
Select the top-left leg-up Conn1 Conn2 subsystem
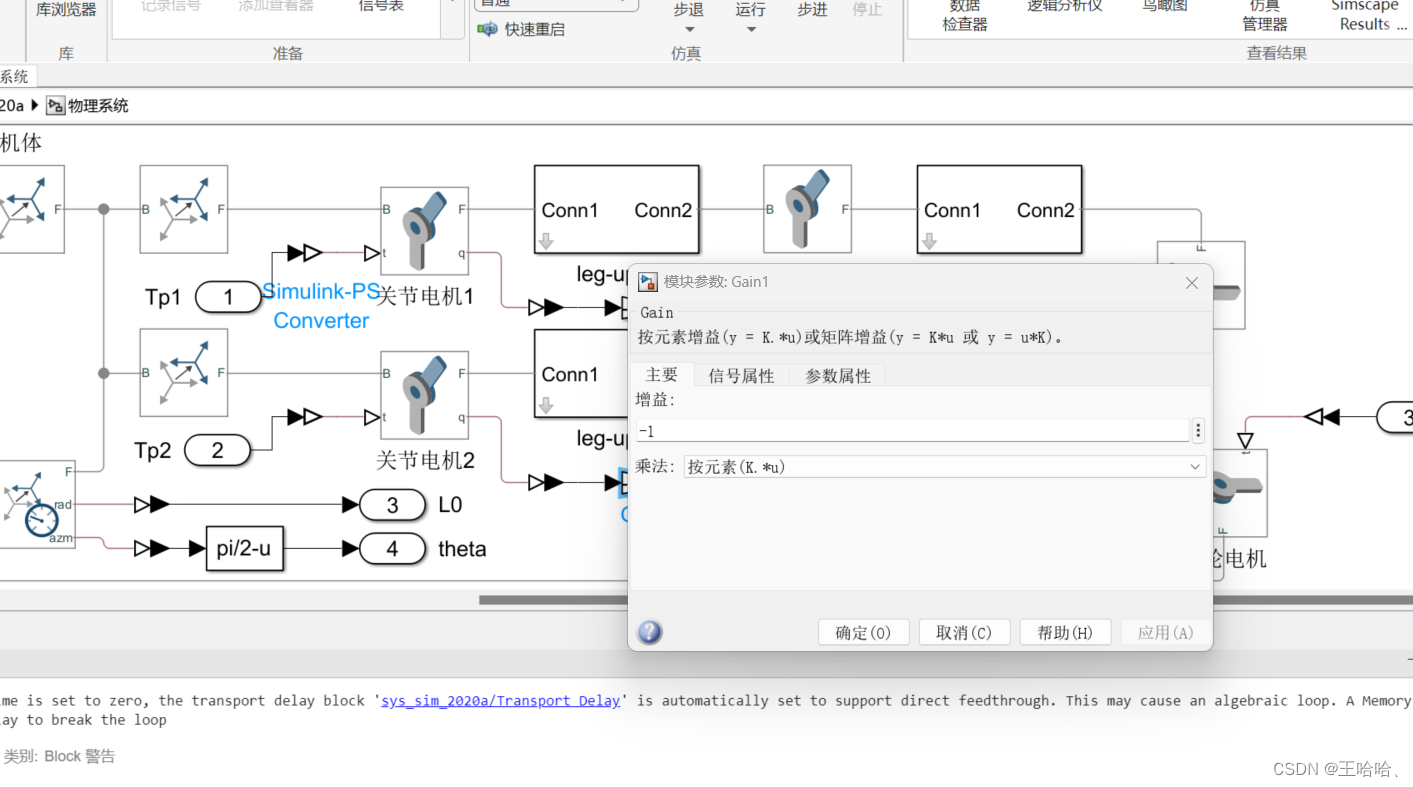[617, 209]
